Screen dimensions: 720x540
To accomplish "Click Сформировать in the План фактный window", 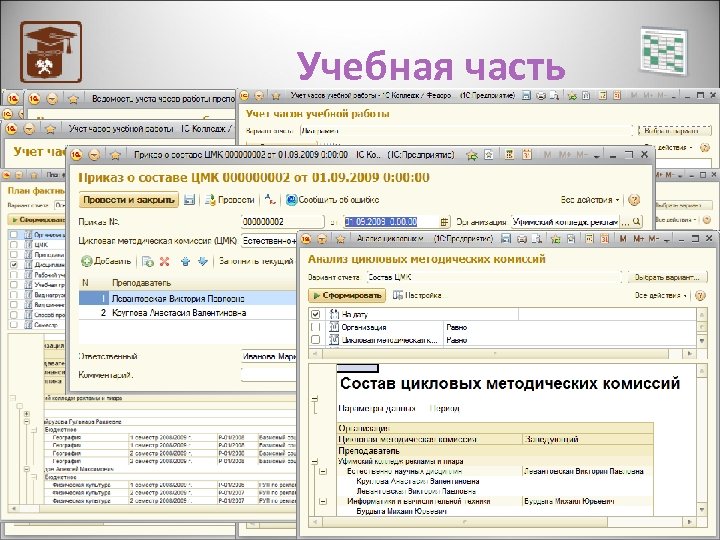I will click(37, 220).
